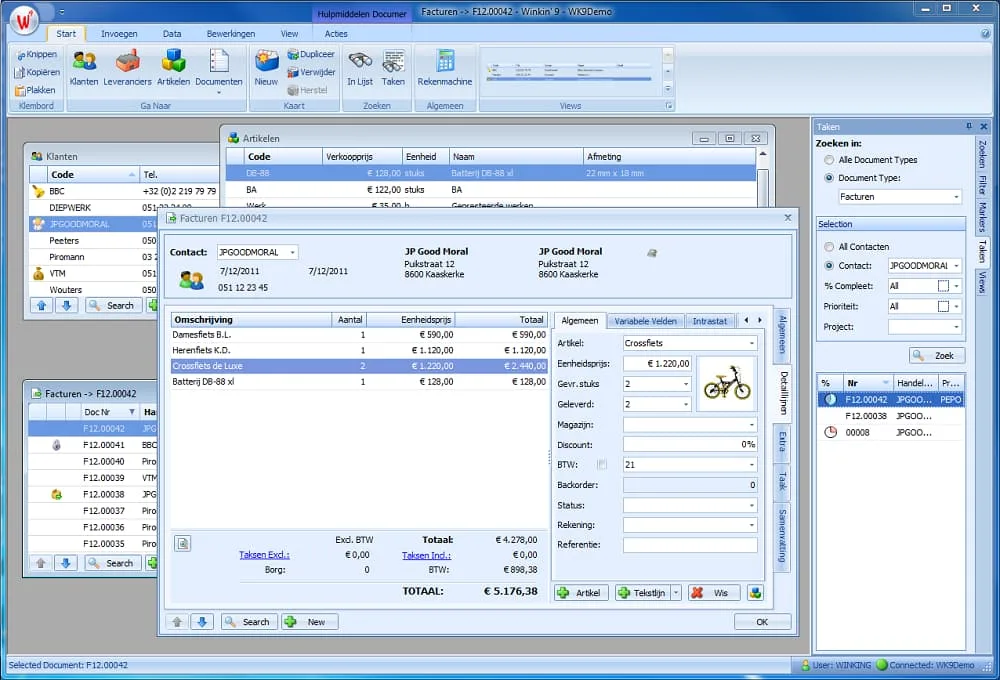The image size is (1000, 680).
Task: Click OK in the invoice dialog
Action: 762,622
